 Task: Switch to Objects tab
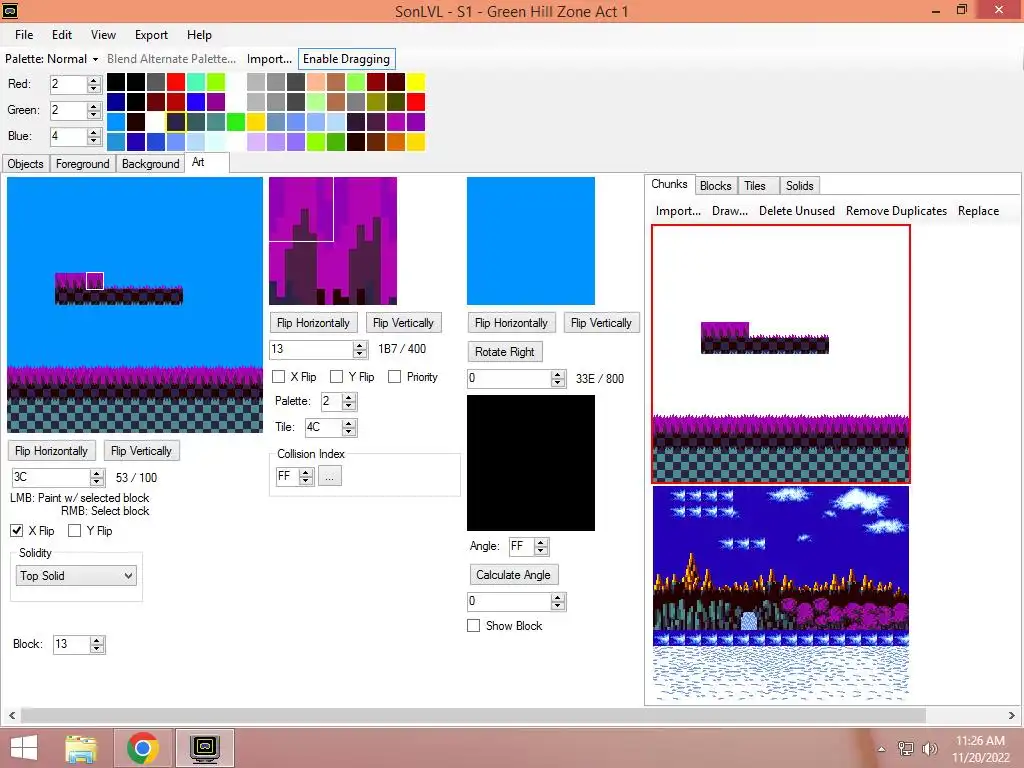(x=25, y=164)
